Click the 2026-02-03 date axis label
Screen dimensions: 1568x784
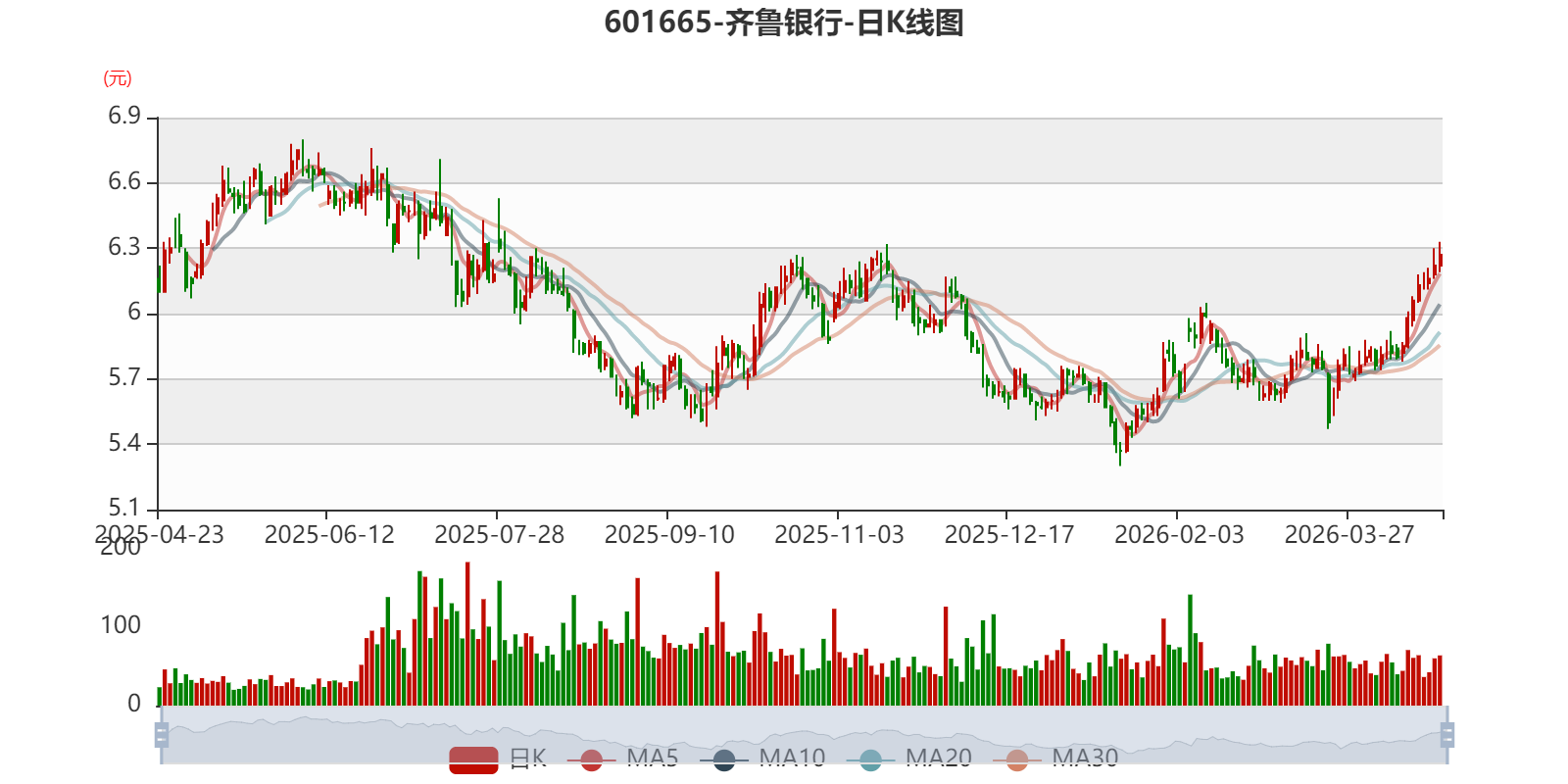[x=1179, y=535]
